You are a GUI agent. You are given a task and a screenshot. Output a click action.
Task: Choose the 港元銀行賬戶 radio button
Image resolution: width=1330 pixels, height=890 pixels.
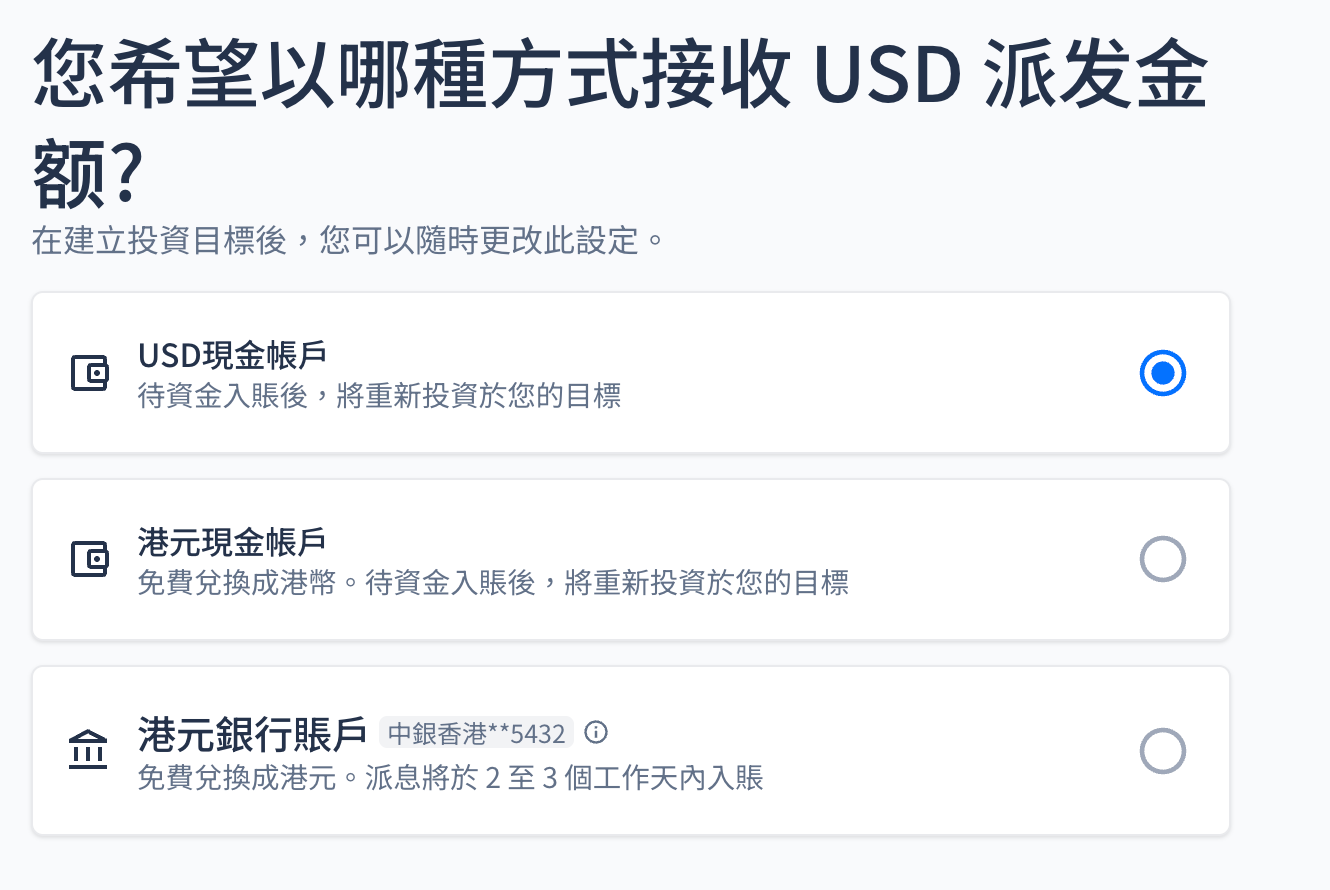tap(1162, 751)
